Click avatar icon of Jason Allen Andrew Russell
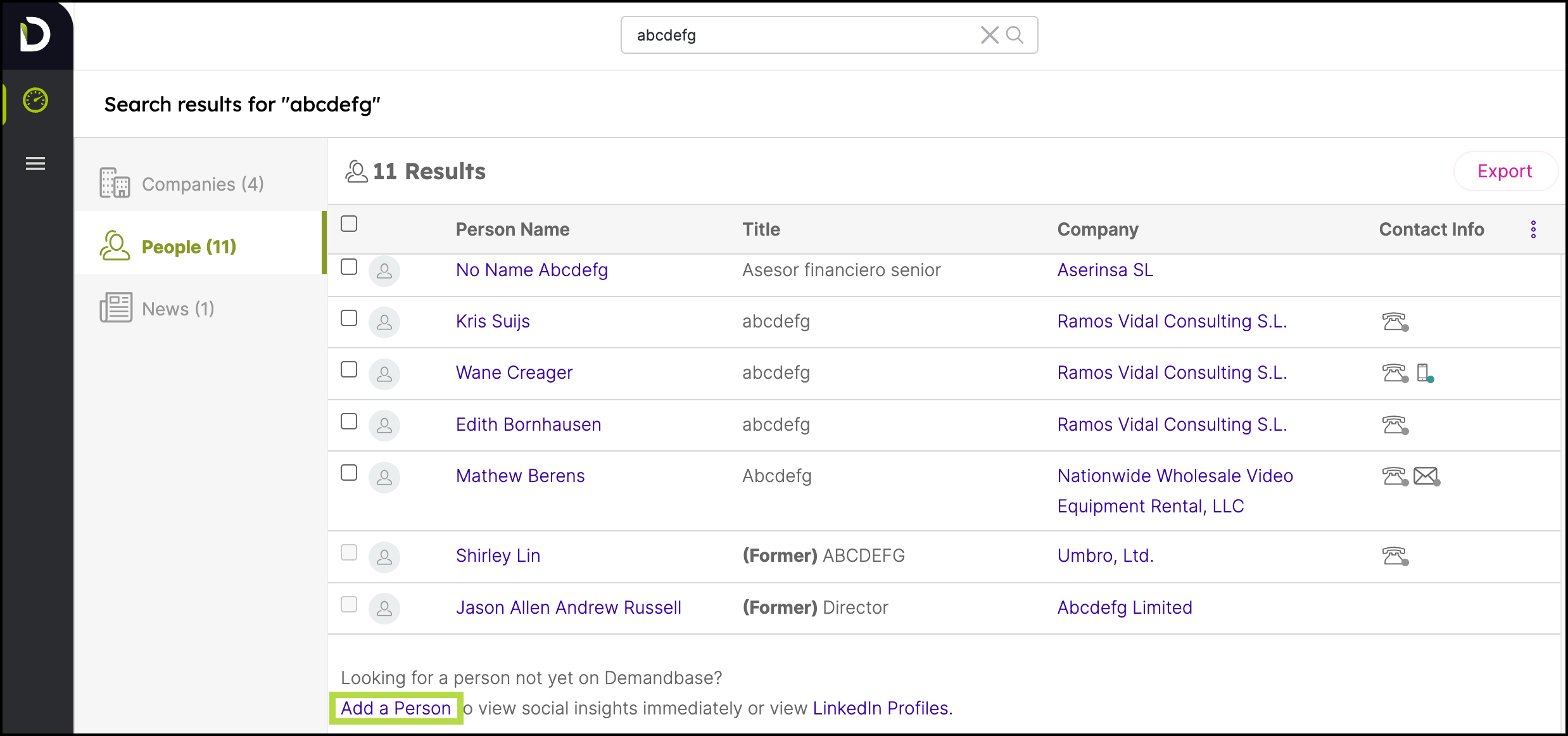Image resolution: width=1568 pixels, height=736 pixels. (384, 609)
